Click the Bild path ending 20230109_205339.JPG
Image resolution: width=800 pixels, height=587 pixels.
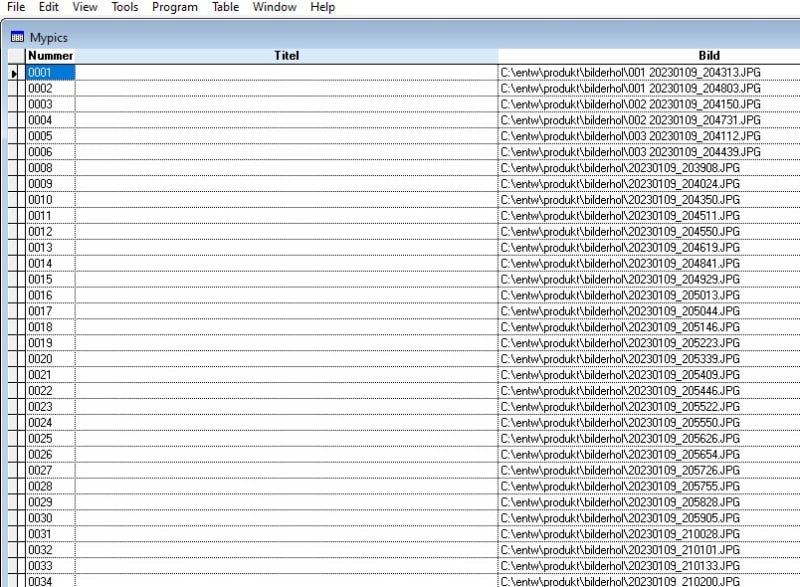[x=620, y=359]
